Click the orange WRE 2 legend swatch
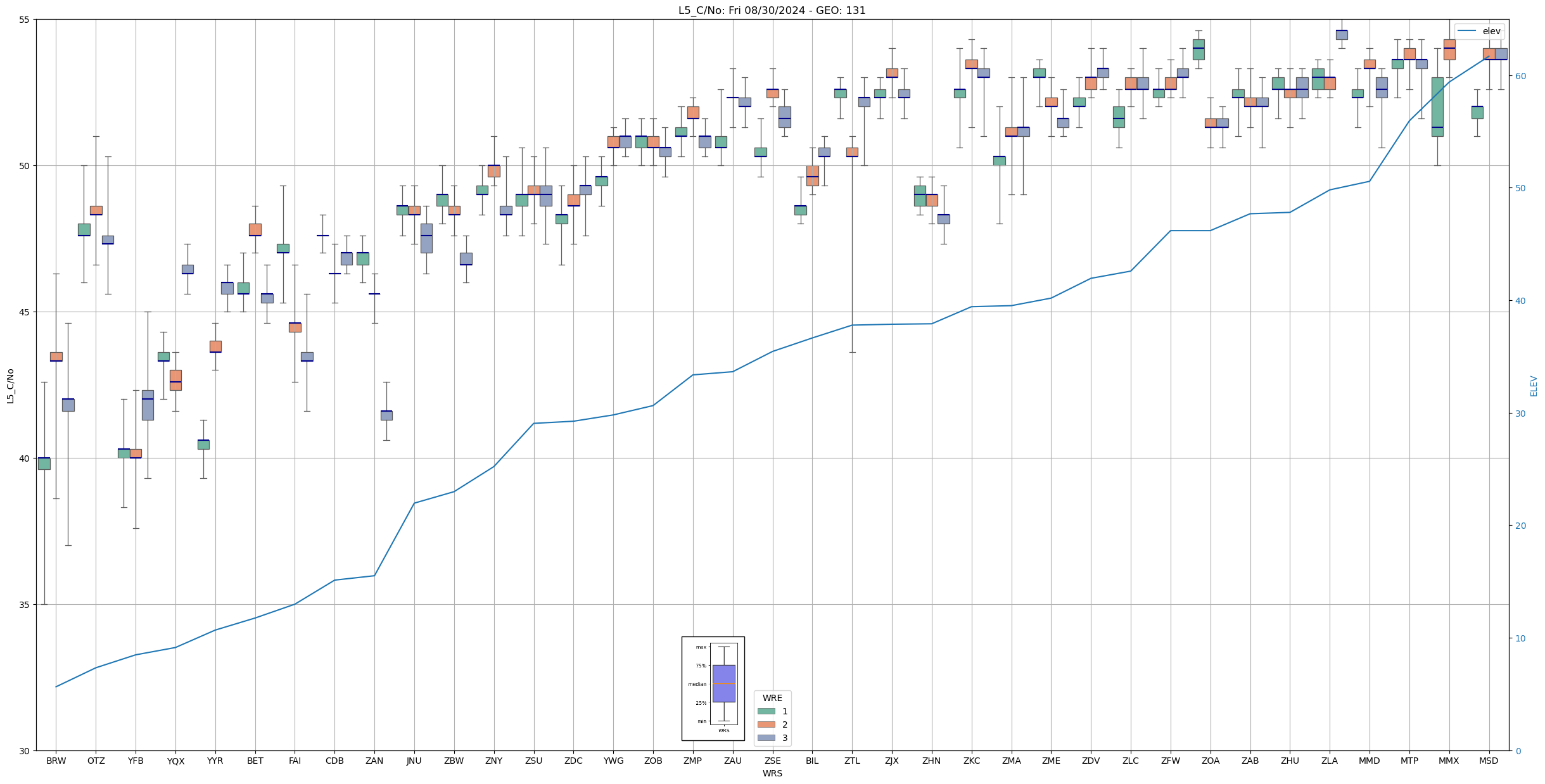 (766, 724)
